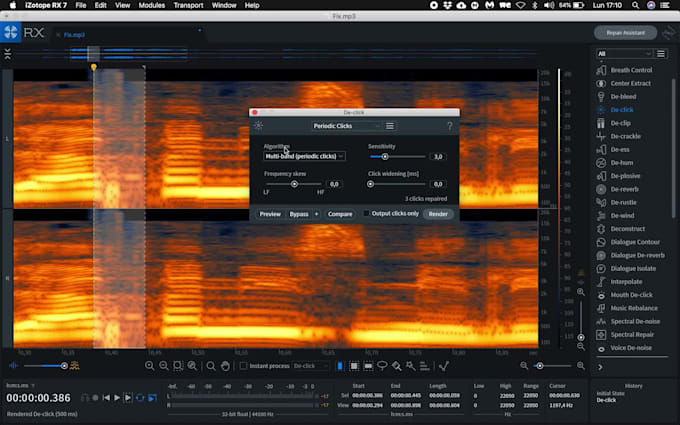Click the Compare button
Image resolution: width=680 pixels, height=425 pixels.
click(340, 214)
